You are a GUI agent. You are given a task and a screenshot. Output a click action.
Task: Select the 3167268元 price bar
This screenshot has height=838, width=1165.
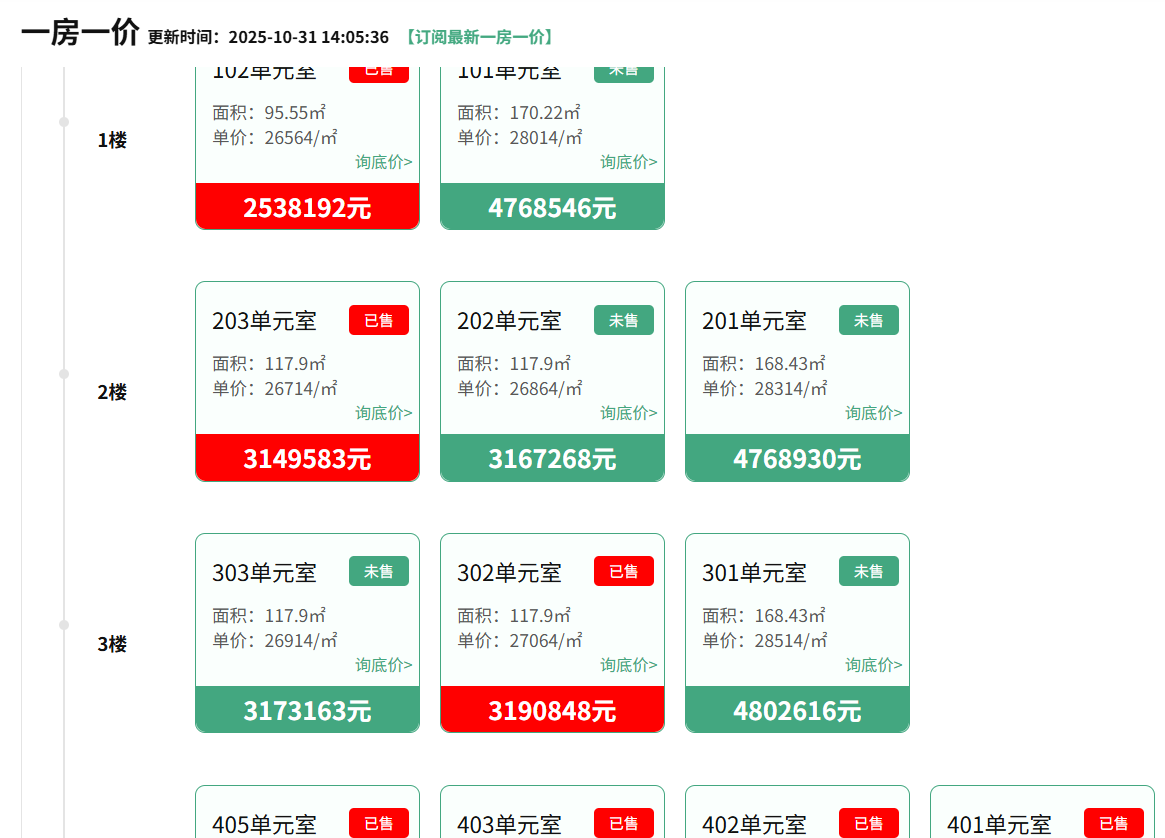(552, 459)
